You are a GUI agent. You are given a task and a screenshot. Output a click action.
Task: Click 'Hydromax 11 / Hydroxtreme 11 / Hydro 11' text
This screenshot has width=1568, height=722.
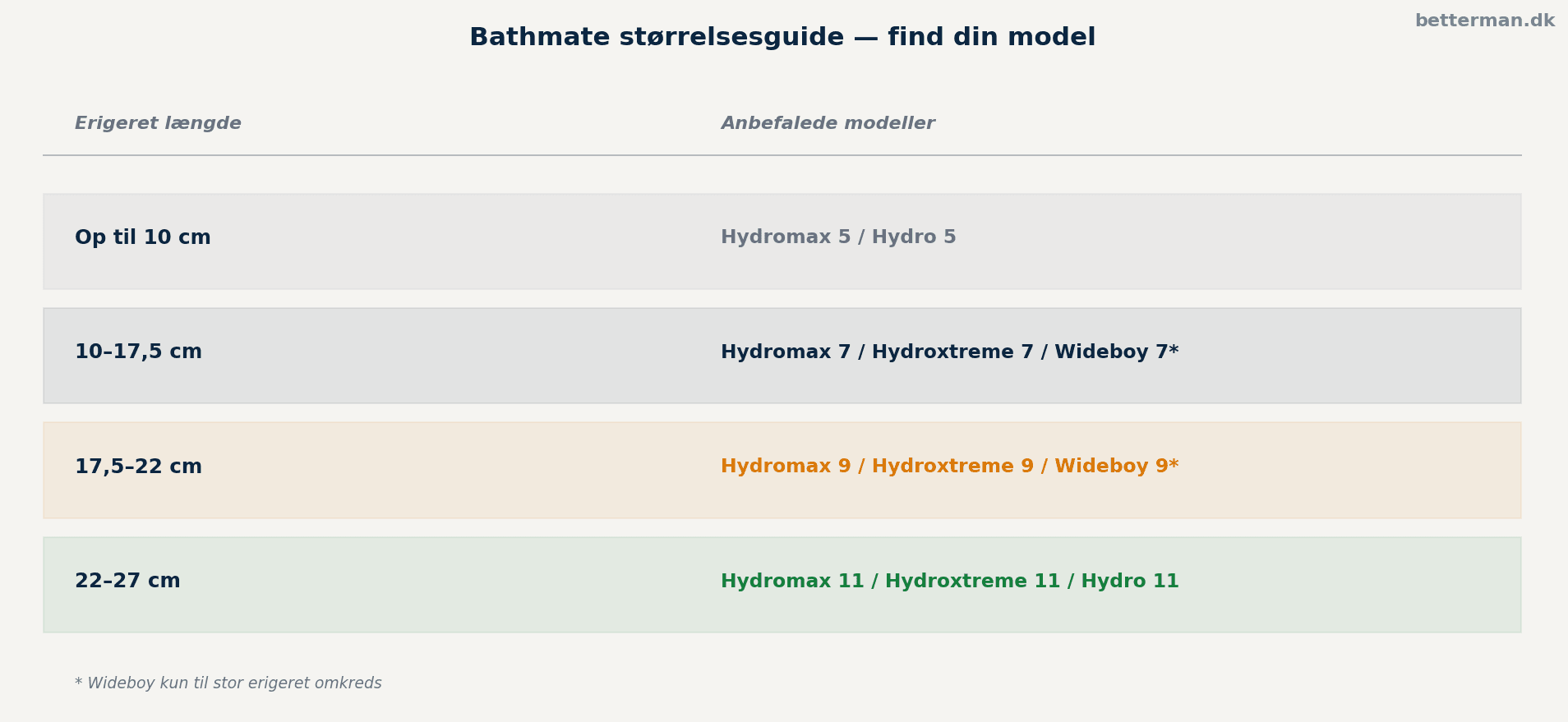tap(950, 582)
